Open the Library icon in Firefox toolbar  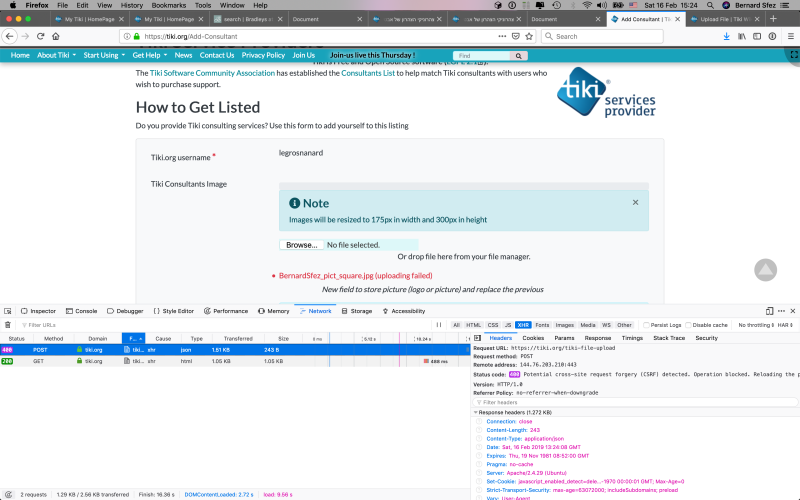pyautogui.click(x=742, y=36)
